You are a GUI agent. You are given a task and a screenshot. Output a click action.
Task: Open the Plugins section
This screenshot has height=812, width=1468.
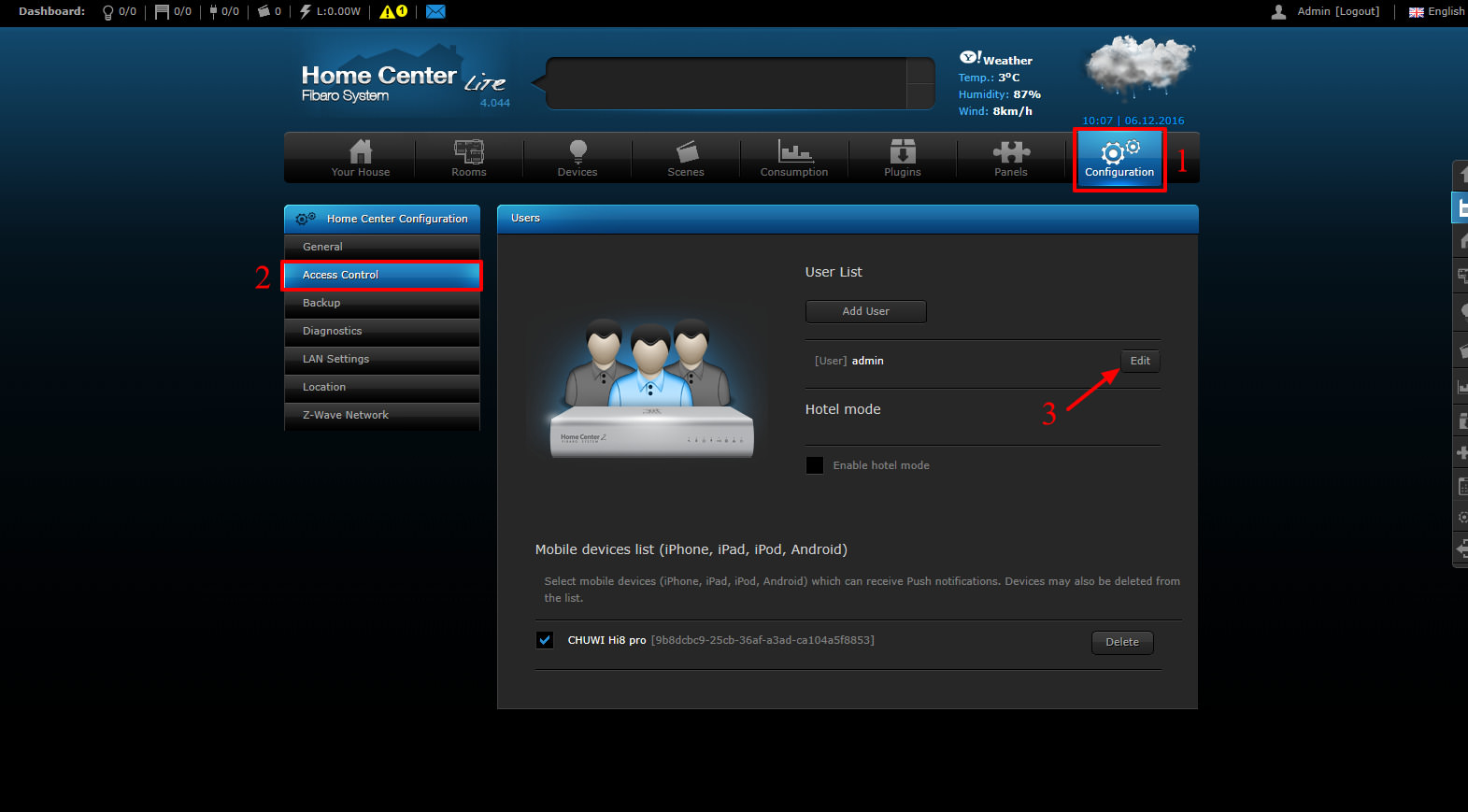[903, 158]
